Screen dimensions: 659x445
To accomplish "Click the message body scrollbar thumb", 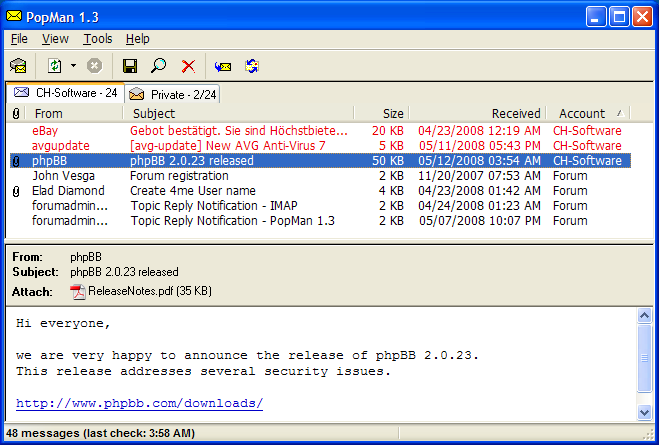I will (x=644, y=358).
